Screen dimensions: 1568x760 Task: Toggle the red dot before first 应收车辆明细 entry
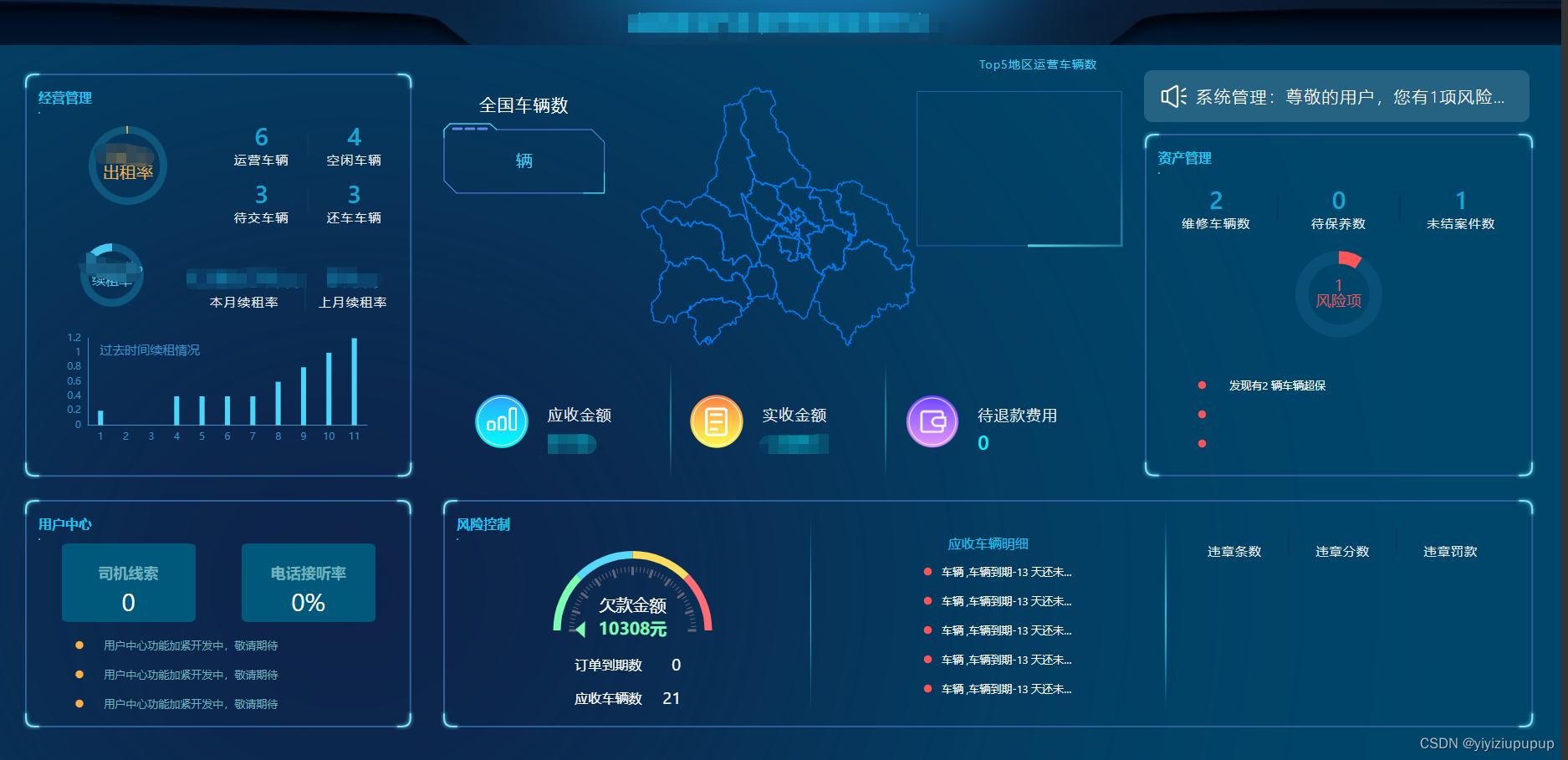coord(927,572)
